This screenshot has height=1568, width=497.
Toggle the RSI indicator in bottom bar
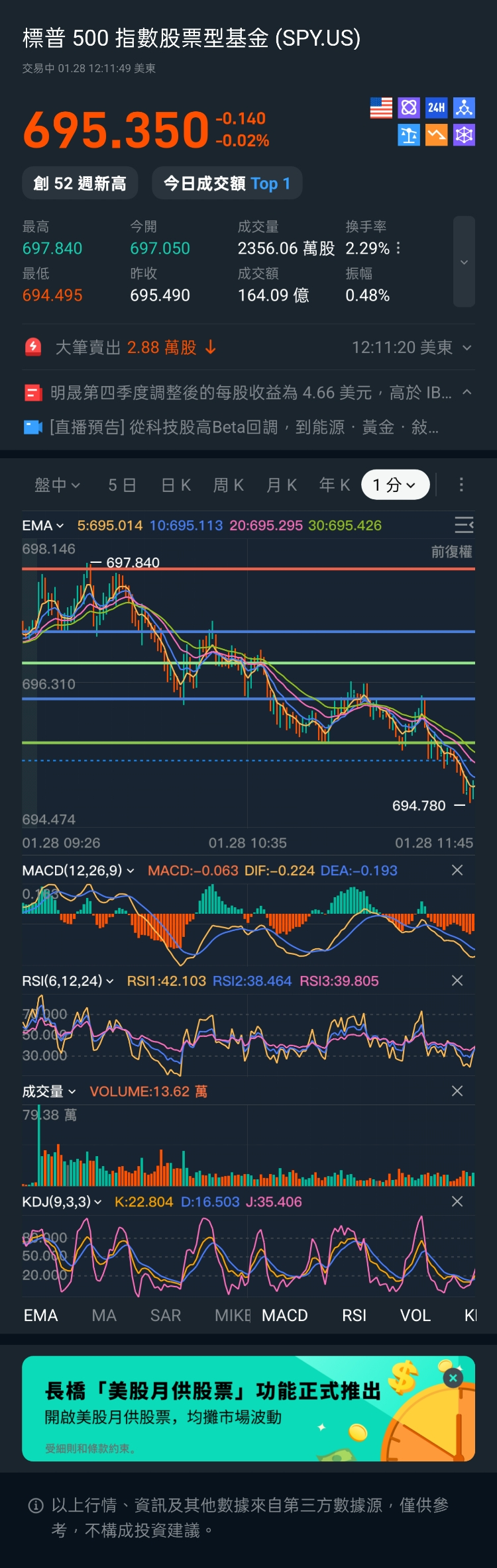[x=354, y=1315]
